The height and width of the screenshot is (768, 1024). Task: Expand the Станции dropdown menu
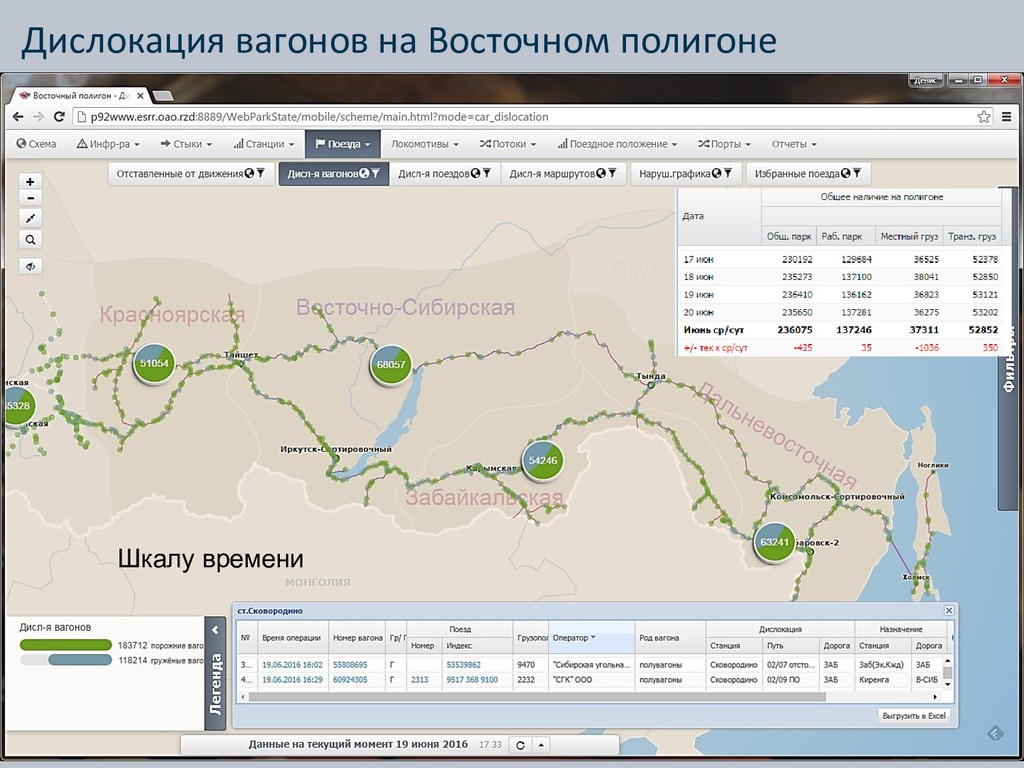click(264, 144)
